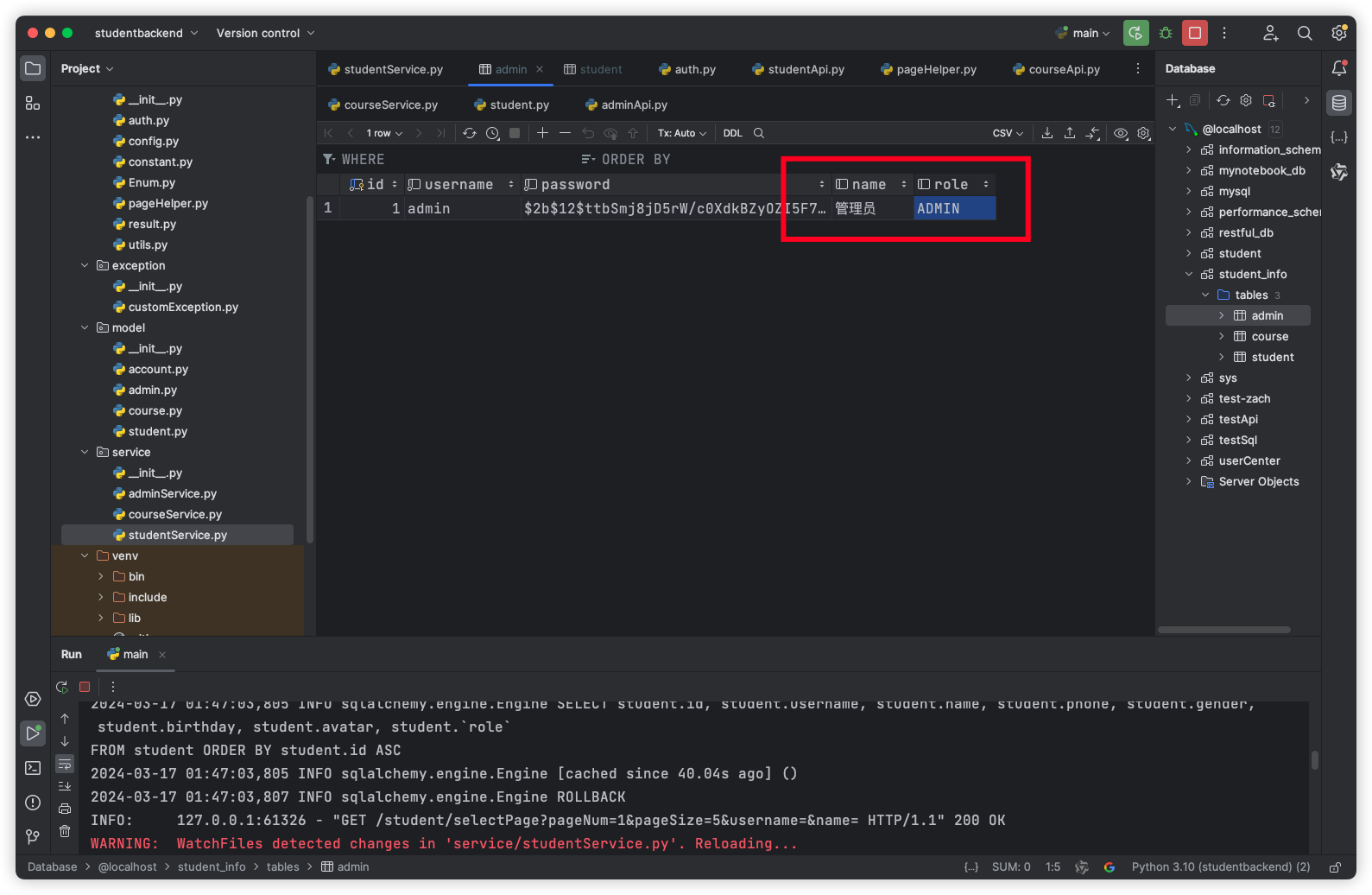Clear the run console with the trash icon
The width and height of the screenshot is (1372, 895).
click(65, 831)
